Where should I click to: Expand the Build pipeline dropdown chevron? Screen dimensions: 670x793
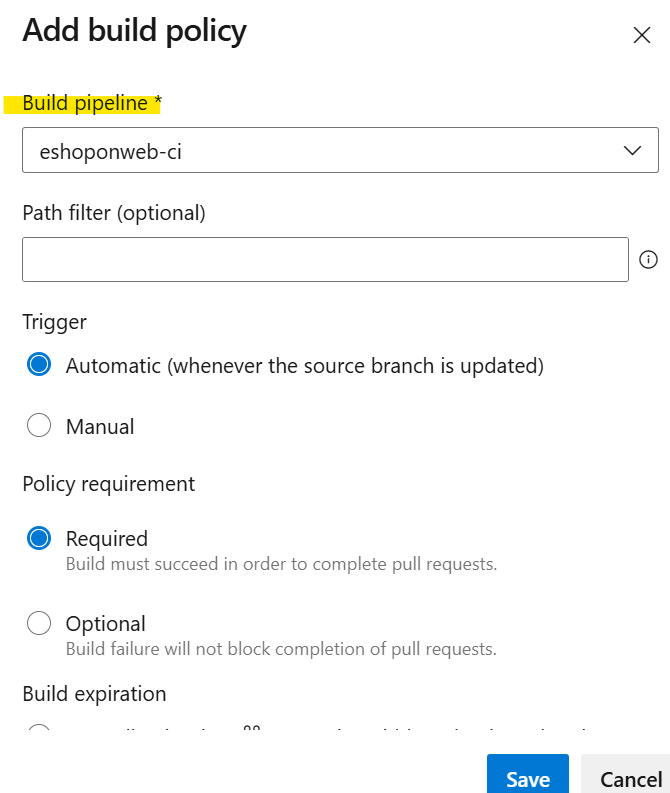tap(632, 151)
